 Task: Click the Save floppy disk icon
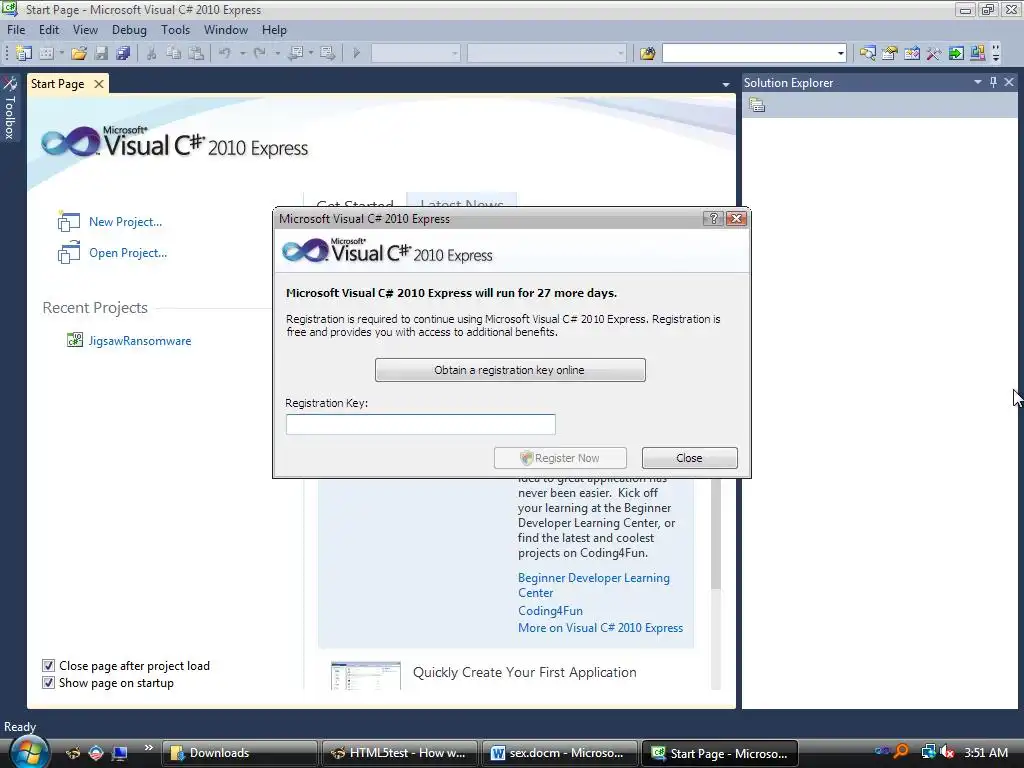pos(101,53)
